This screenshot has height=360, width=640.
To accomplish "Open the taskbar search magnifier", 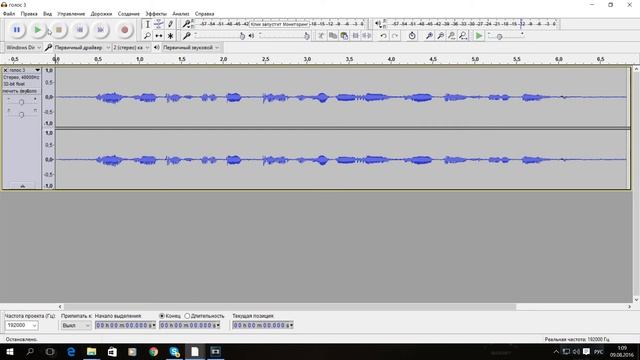I will coord(30,351).
